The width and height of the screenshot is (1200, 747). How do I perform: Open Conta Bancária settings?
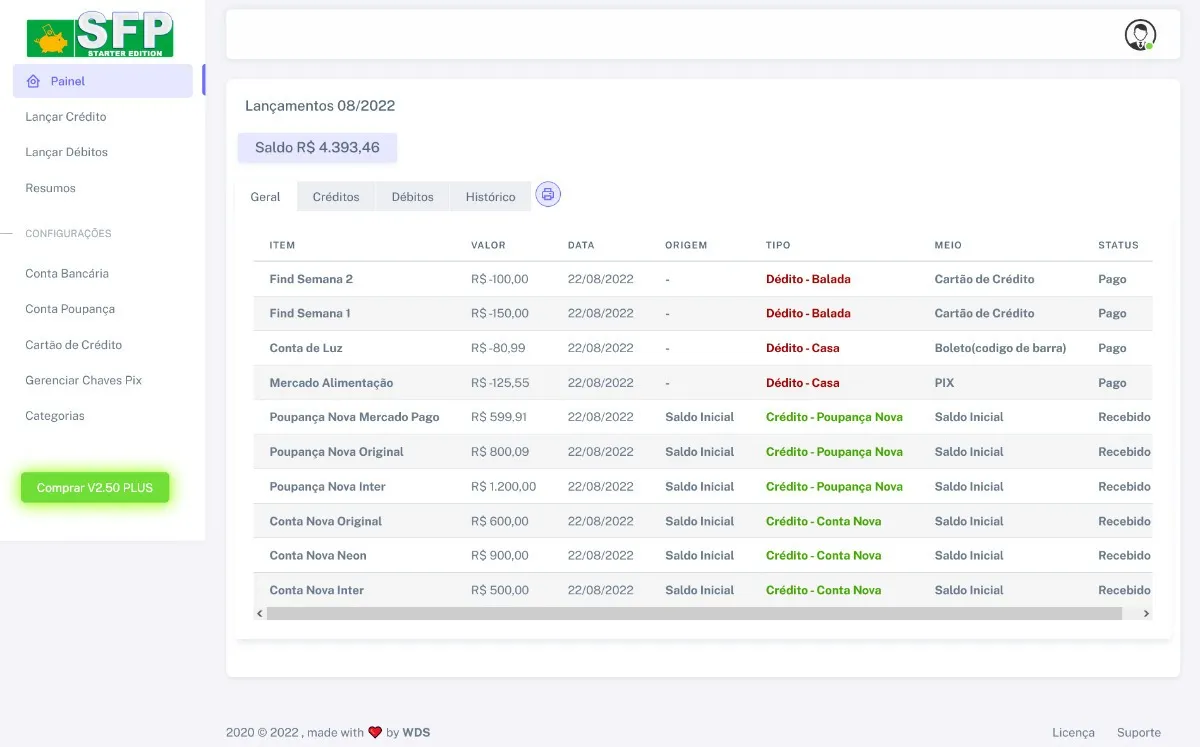coord(67,273)
